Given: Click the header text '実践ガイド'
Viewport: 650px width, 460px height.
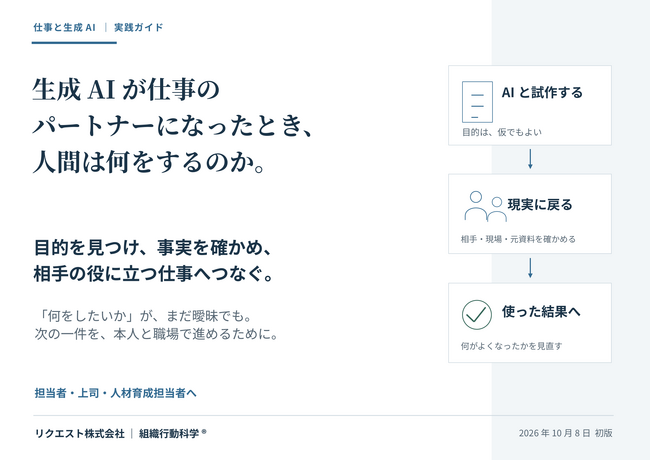Looking at the screenshot, I should point(138,28).
